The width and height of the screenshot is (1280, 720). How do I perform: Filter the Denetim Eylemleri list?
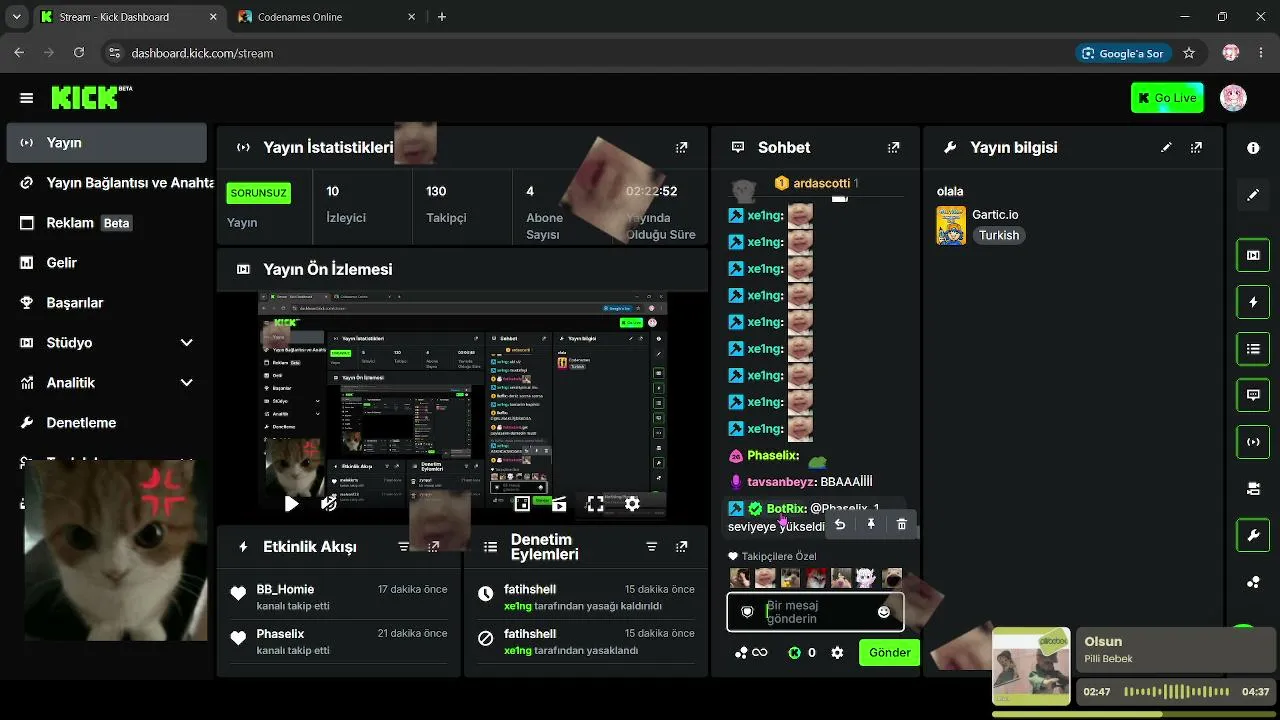coord(652,547)
